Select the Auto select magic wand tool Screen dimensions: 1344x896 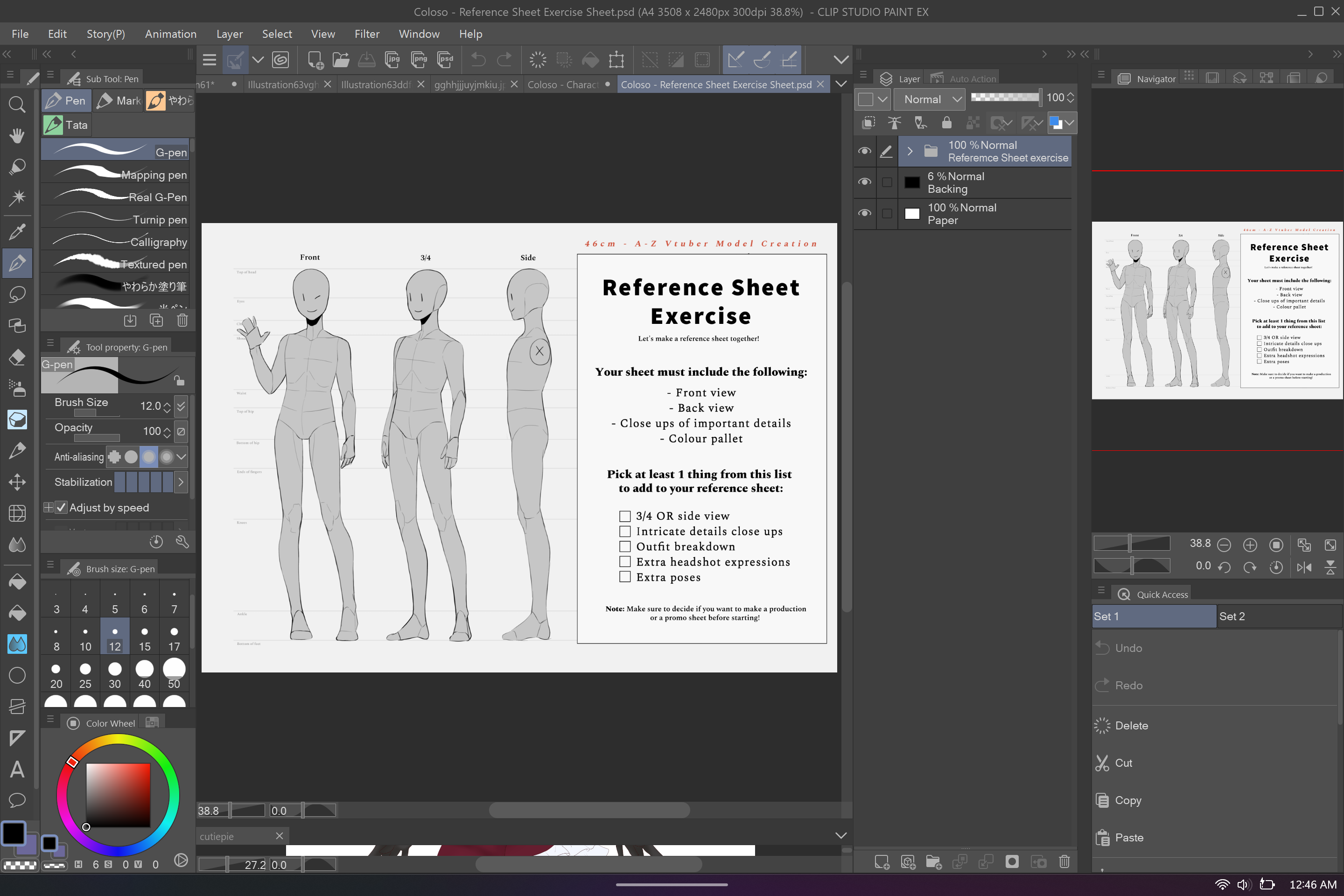point(17,198)
